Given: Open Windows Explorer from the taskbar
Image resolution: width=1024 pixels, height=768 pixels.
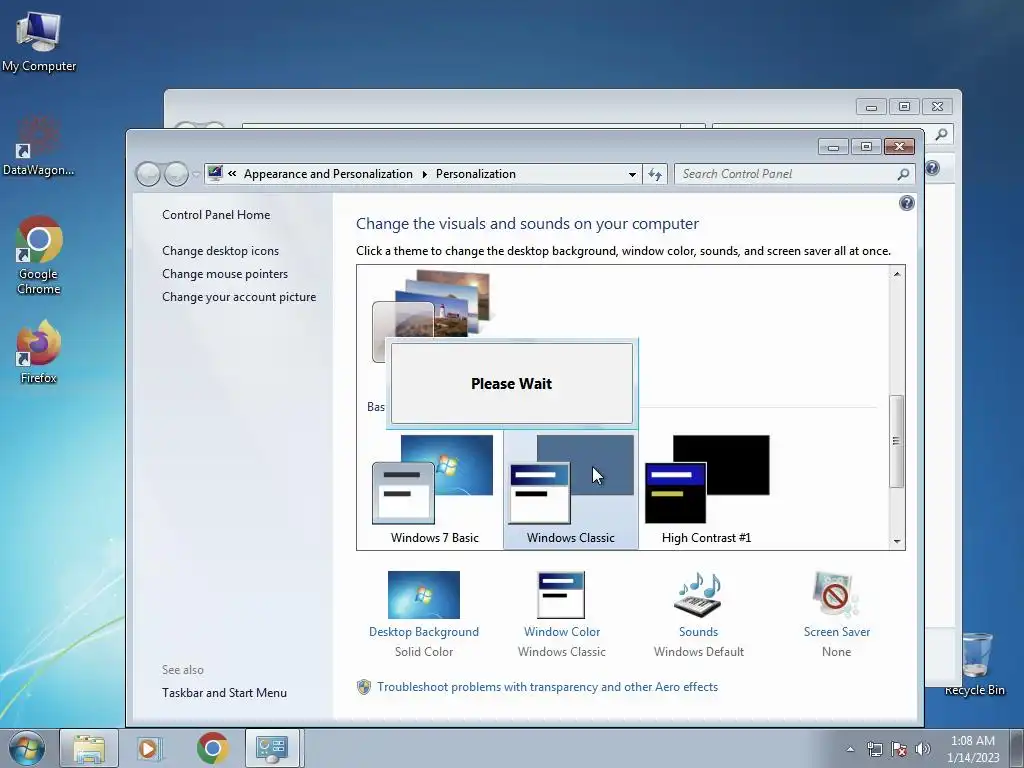Looking at the screenshot, I should [89, 748].
